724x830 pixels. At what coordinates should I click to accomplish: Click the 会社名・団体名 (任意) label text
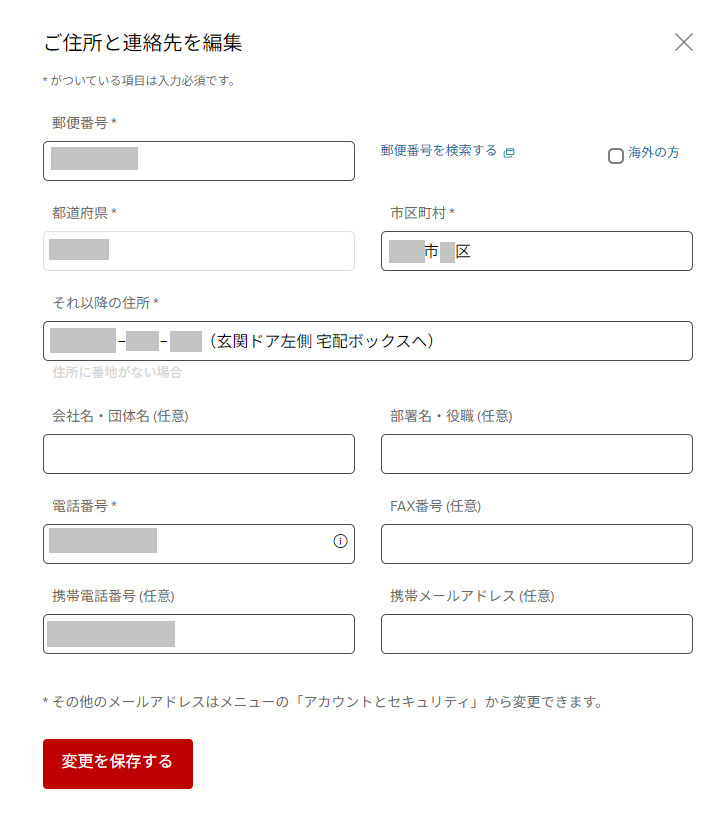coord(120,416)
